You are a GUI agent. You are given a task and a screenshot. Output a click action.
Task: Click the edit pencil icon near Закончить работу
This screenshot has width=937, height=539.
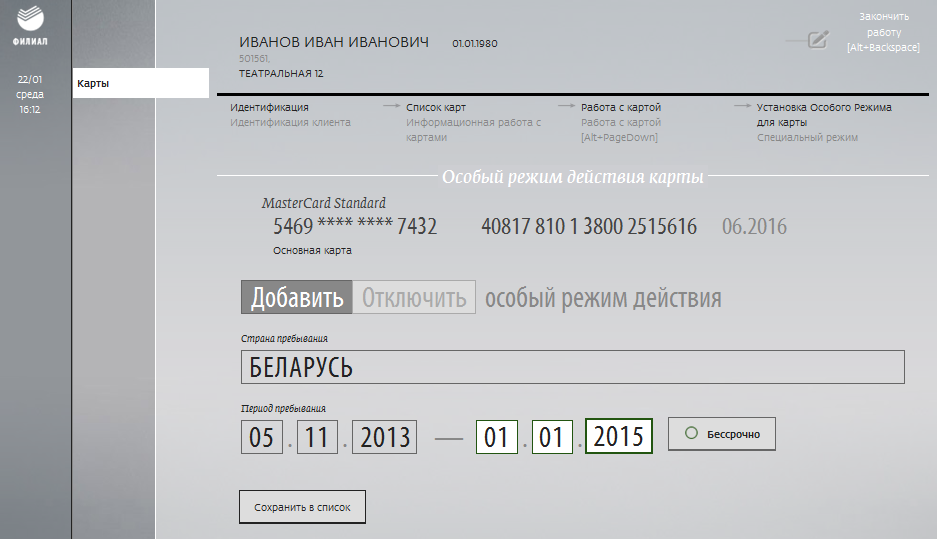coord(818,39)
